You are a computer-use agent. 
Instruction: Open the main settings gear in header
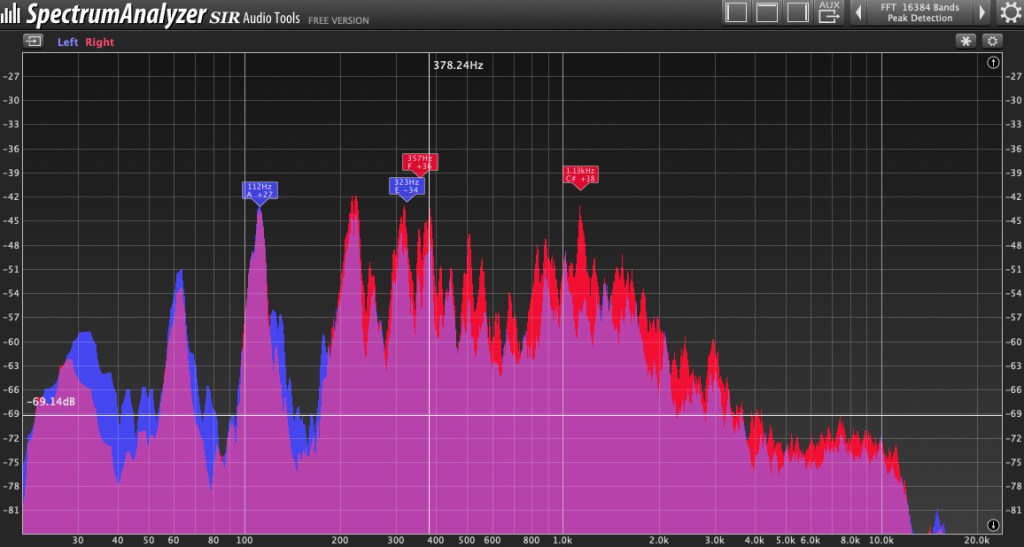[1009, 13]
